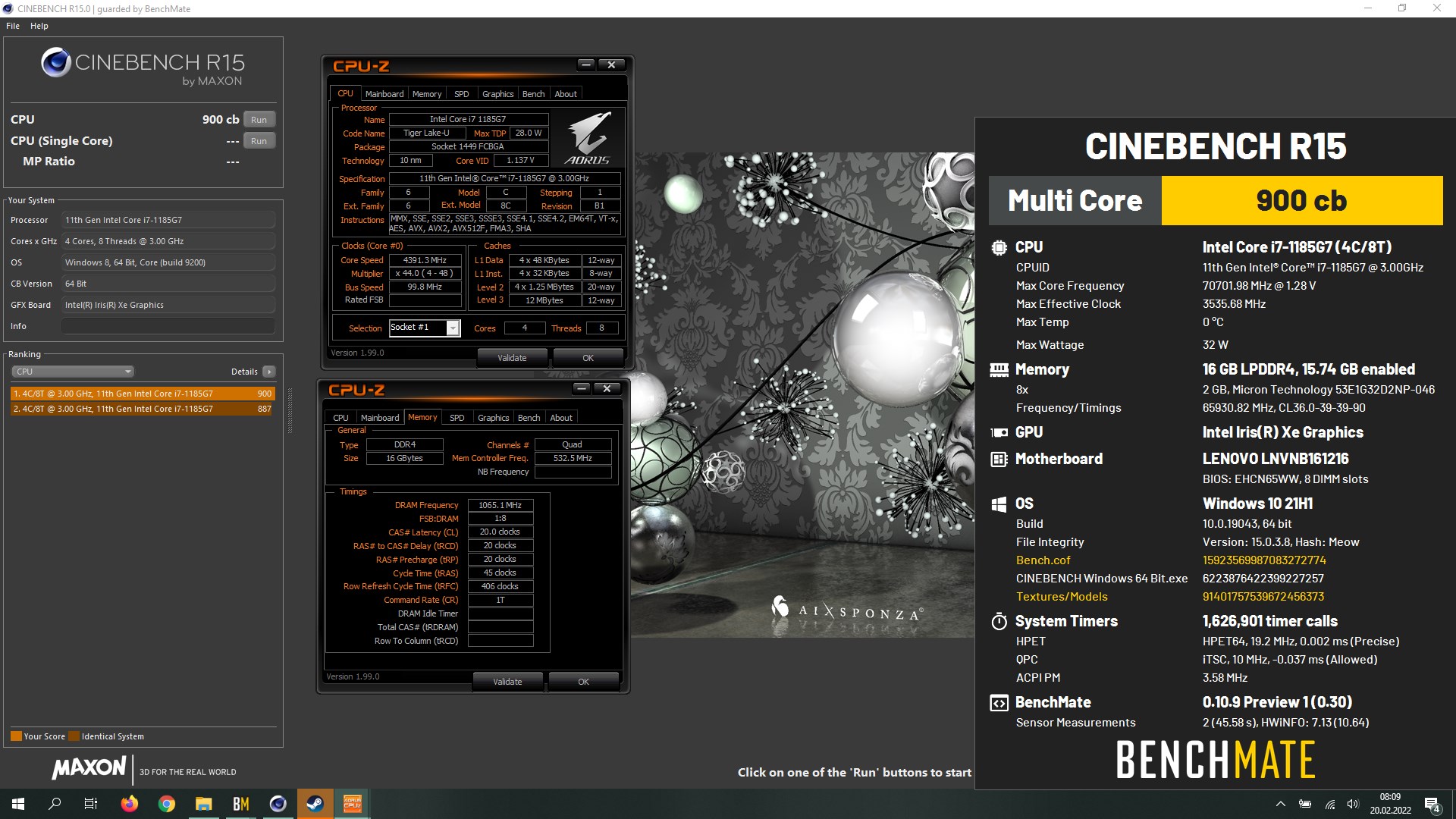
Task: Open Bench tab in top CPU-Z window
Action: point(534,94)
